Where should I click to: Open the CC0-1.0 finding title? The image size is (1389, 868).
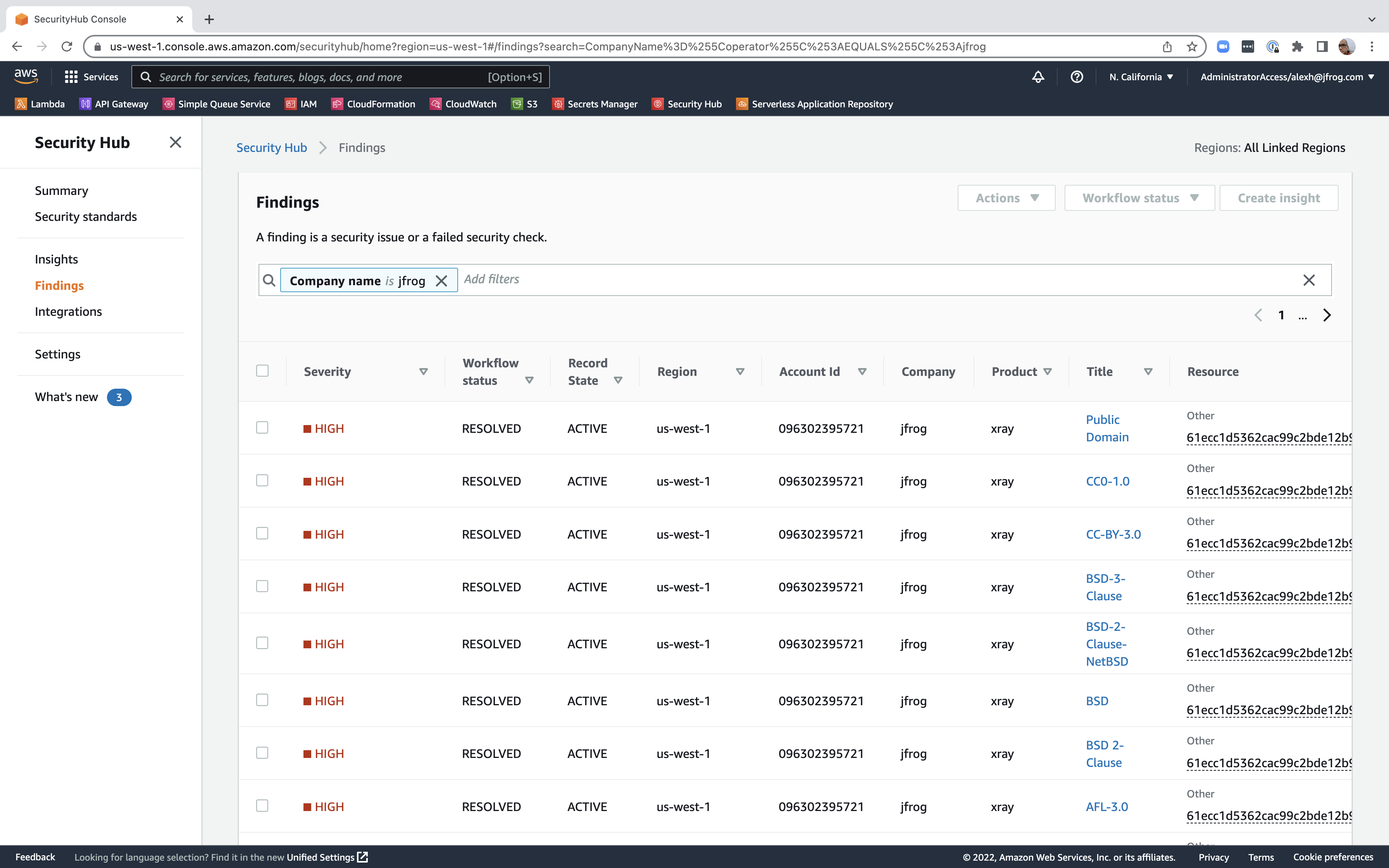1107,481
